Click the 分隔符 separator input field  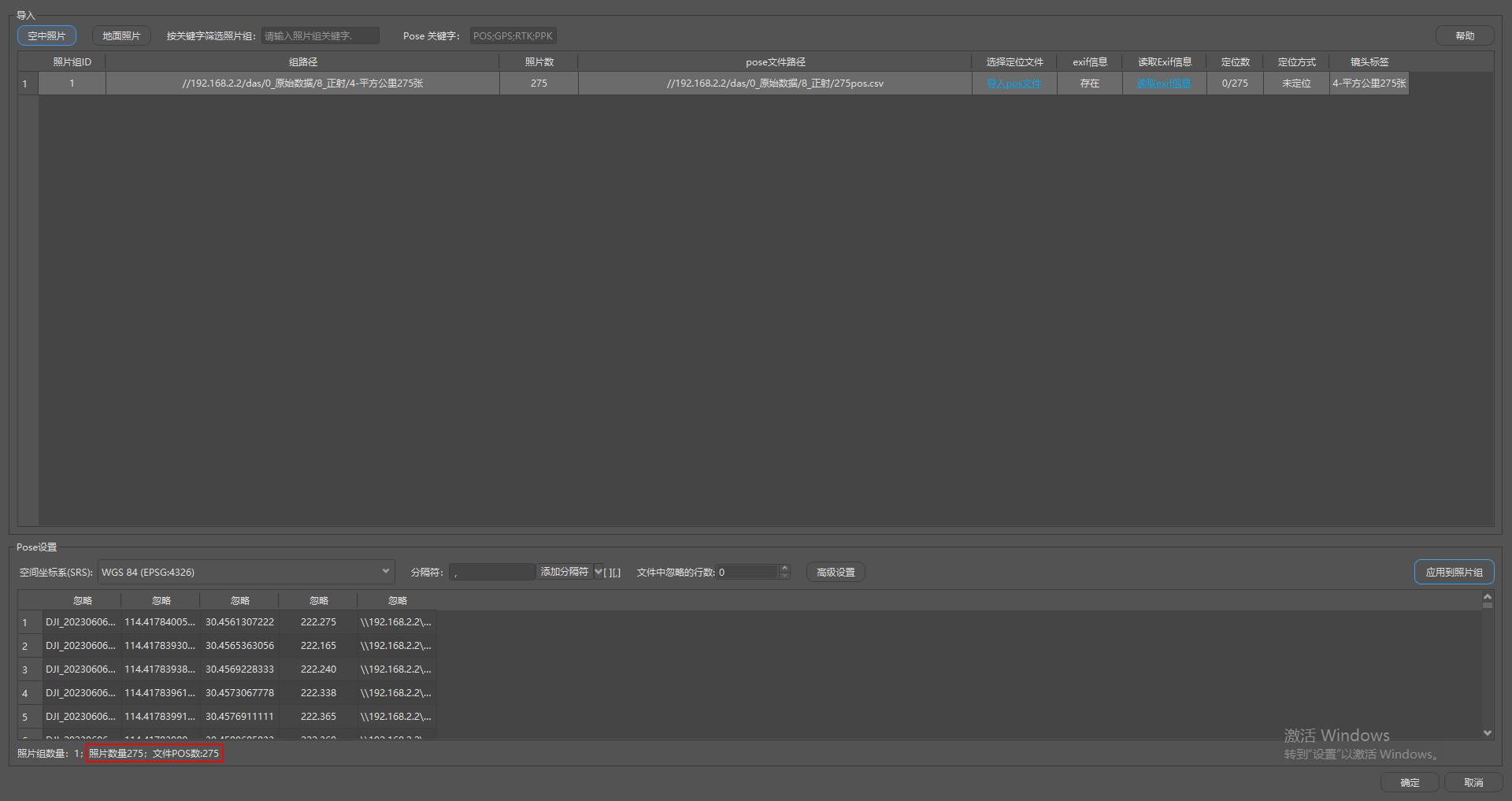point(492,572)
